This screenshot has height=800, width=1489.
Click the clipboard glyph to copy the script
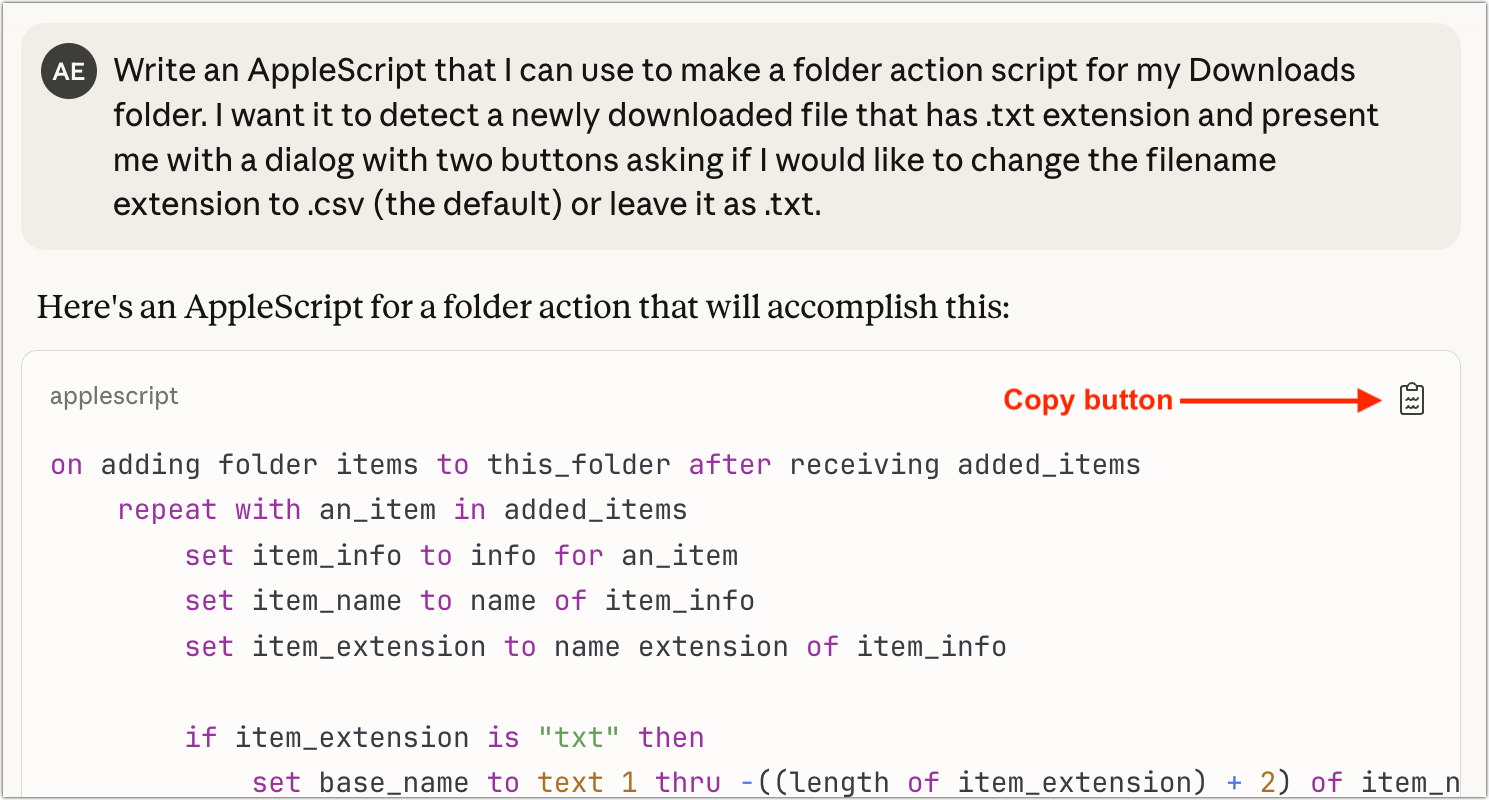click(1410, 398)
